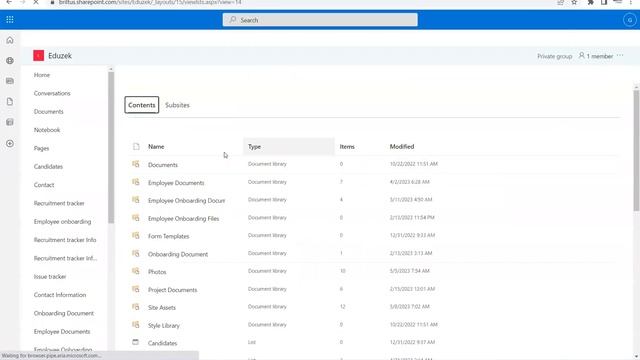Bookmark this page with the star icon
The height and width of the screenshot is (360, 640).
point(574,2)
